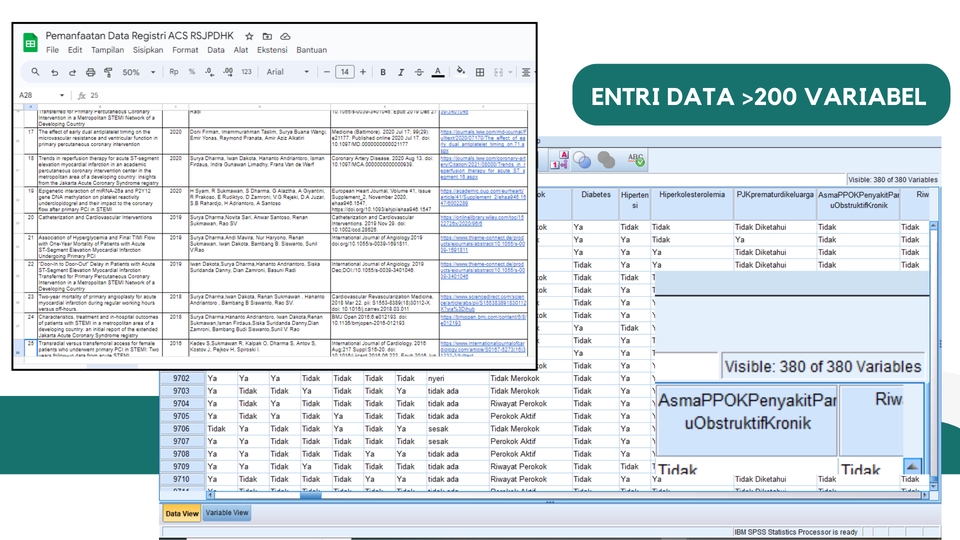
Task: Open the bmjopen.bmj.com link in row 24
Action: tap(483, 320)
